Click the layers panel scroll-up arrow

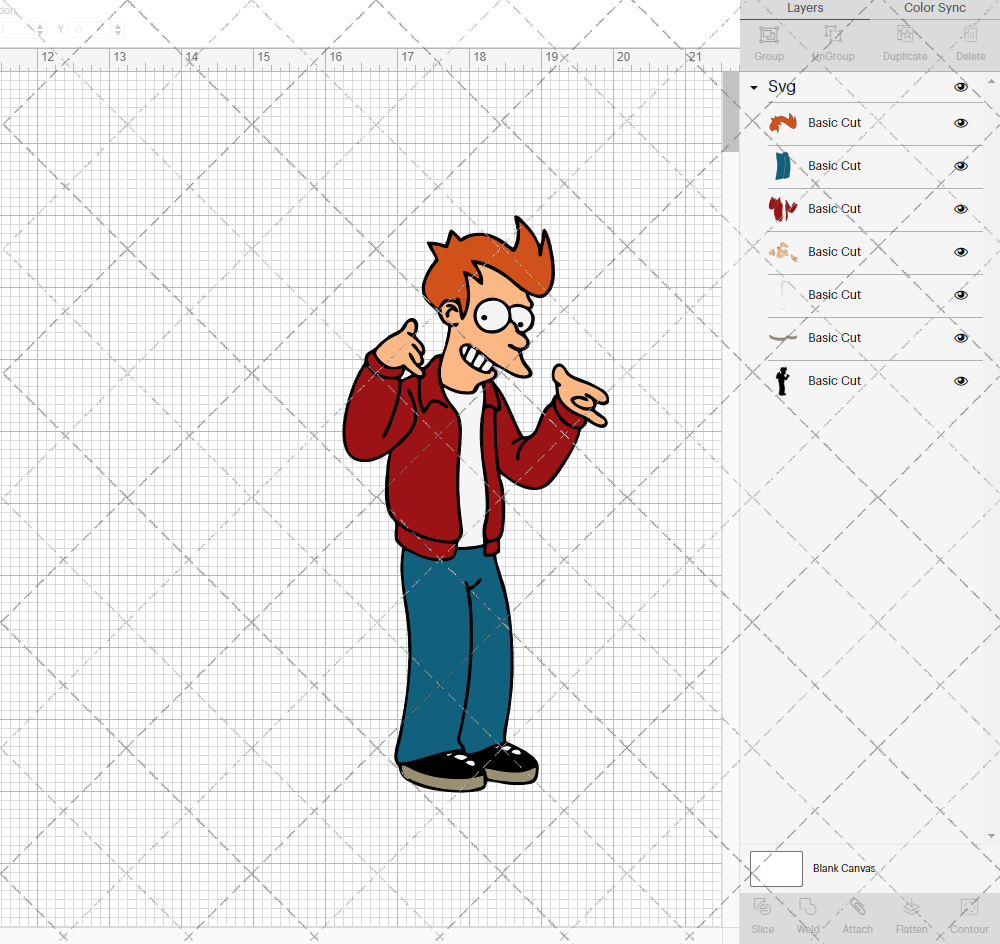[990, 82]
